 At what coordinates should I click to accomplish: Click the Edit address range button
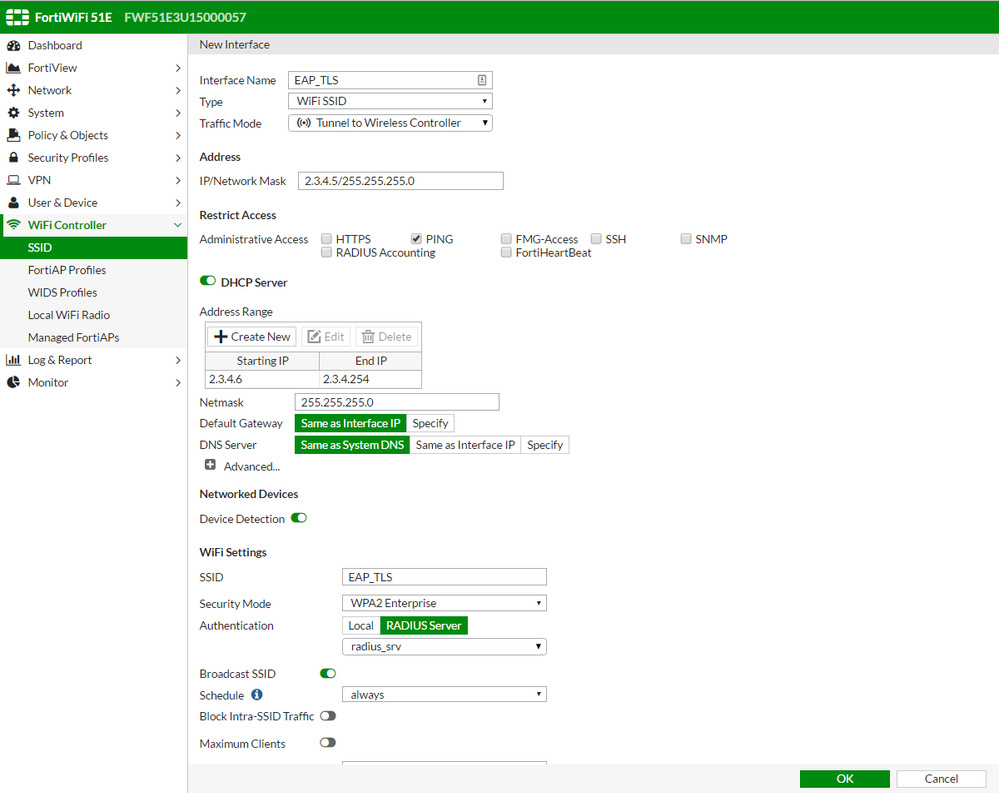pyautogui.click(x=326, y=336)
